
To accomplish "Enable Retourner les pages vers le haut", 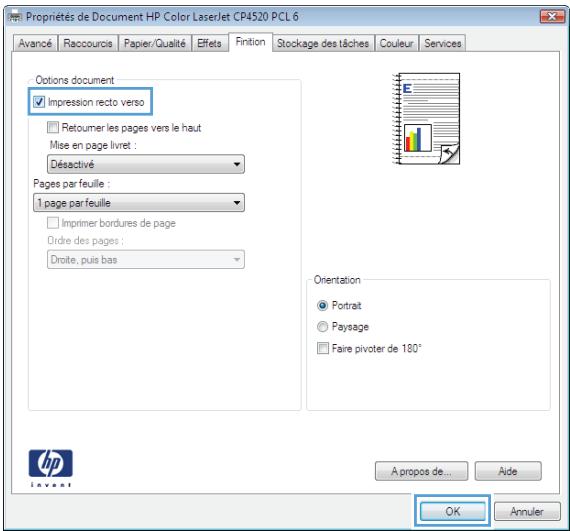I will click(53, 127).
